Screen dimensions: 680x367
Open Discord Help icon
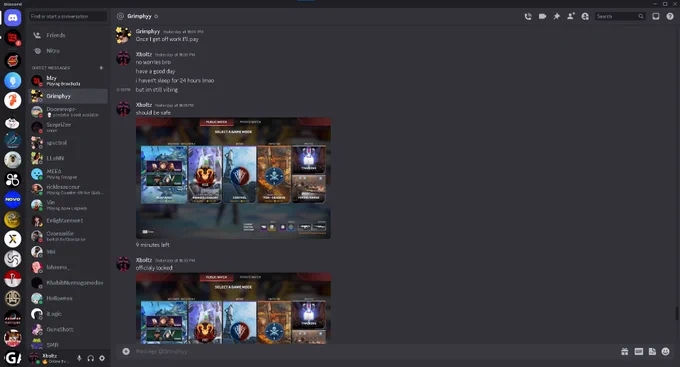click(x=670, y=16)
